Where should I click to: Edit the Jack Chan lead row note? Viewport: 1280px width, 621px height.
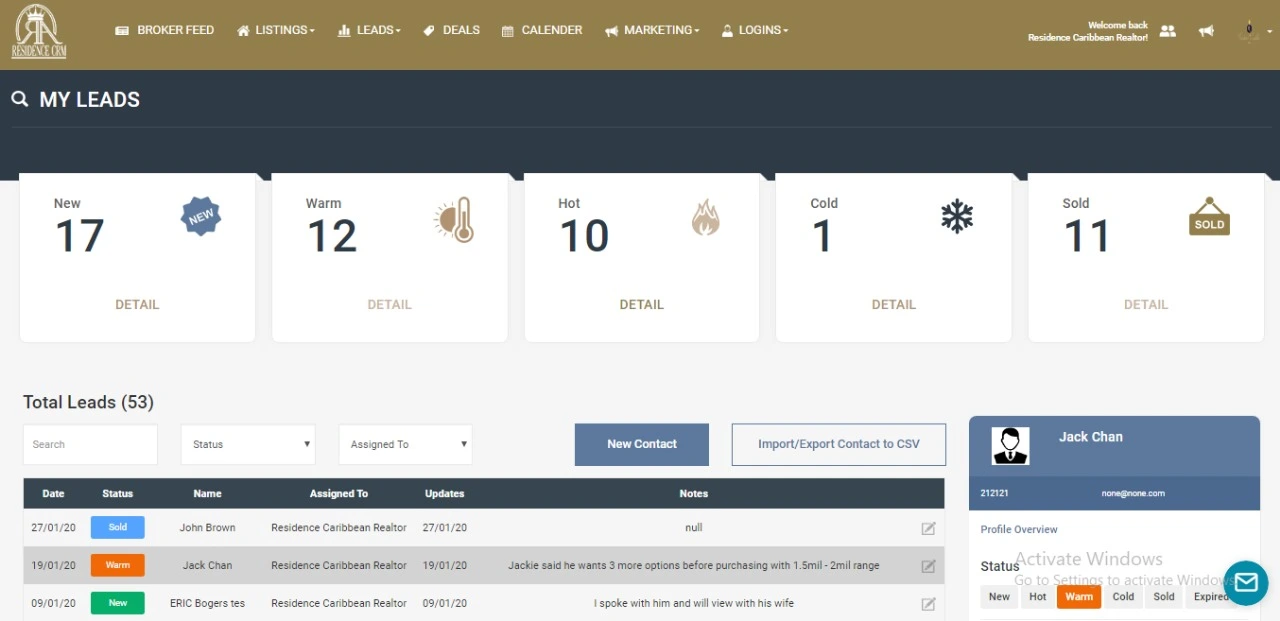tap(928, 566)
